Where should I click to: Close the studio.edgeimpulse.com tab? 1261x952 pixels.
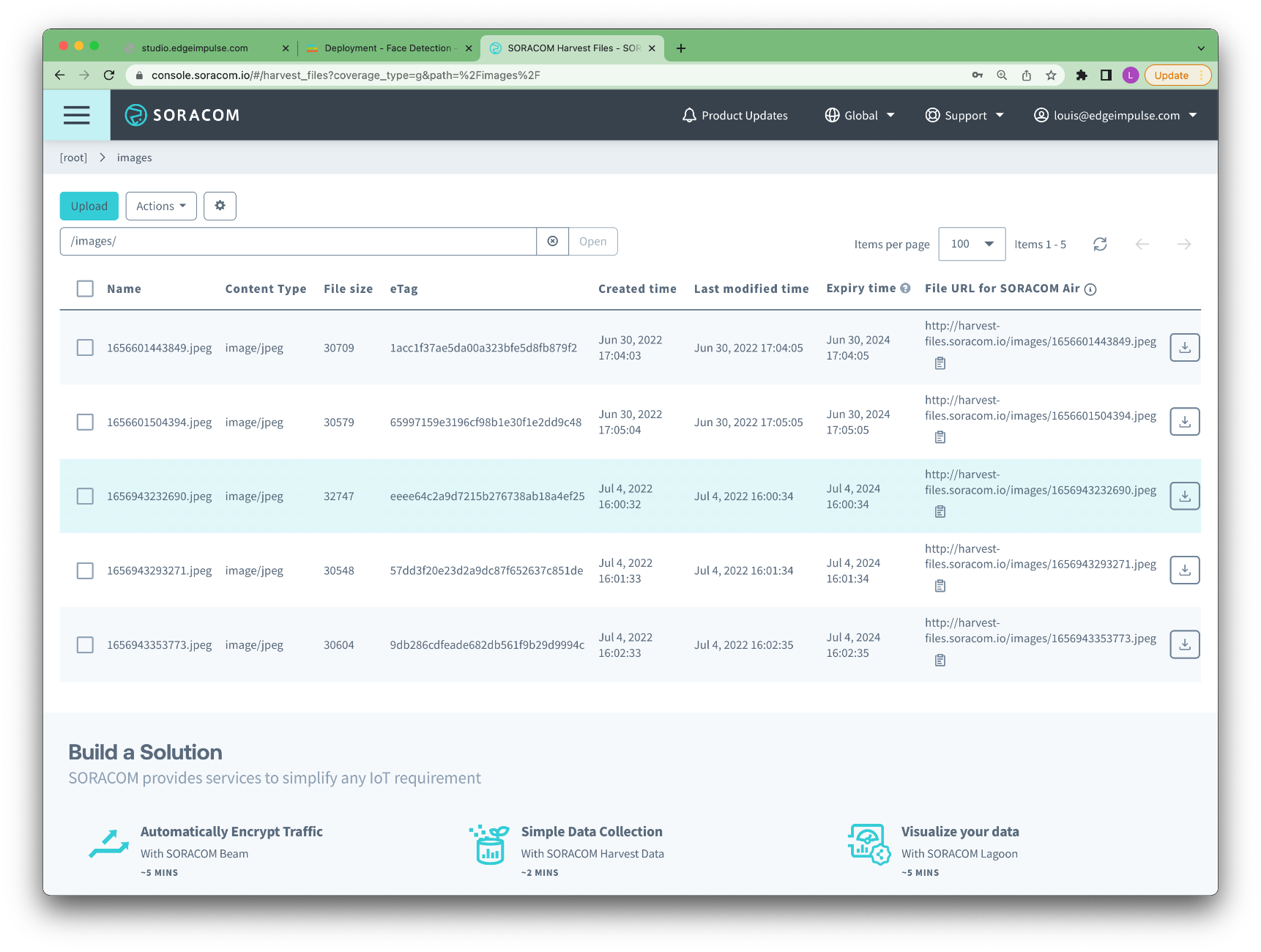point(286,48)
